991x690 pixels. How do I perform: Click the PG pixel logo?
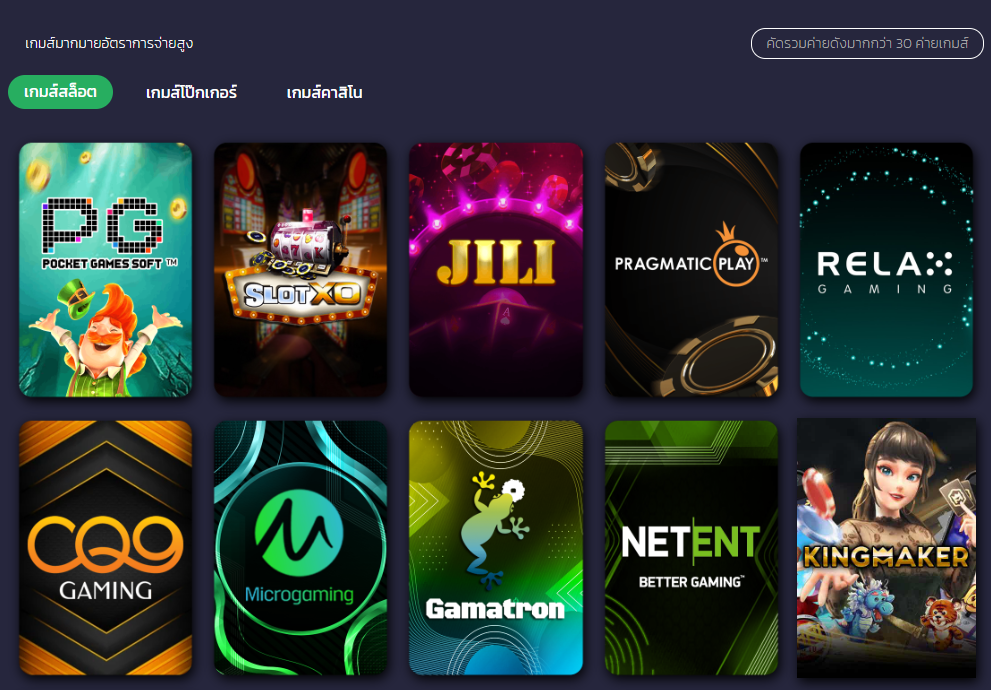(x=102, y=226)
